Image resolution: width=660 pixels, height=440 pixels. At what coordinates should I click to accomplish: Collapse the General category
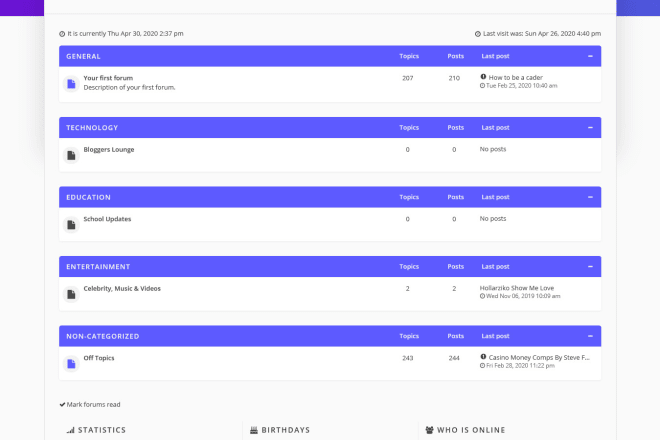[x=590, y=56]
